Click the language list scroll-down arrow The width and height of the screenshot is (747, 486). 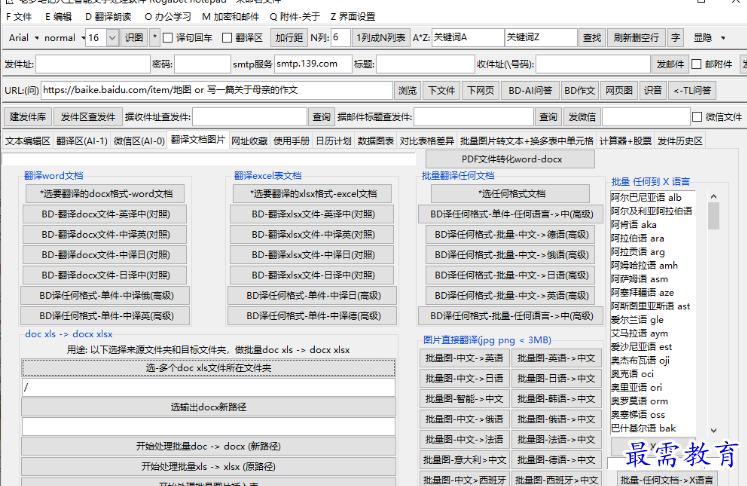pyautogui.click(x=713, y=430)
